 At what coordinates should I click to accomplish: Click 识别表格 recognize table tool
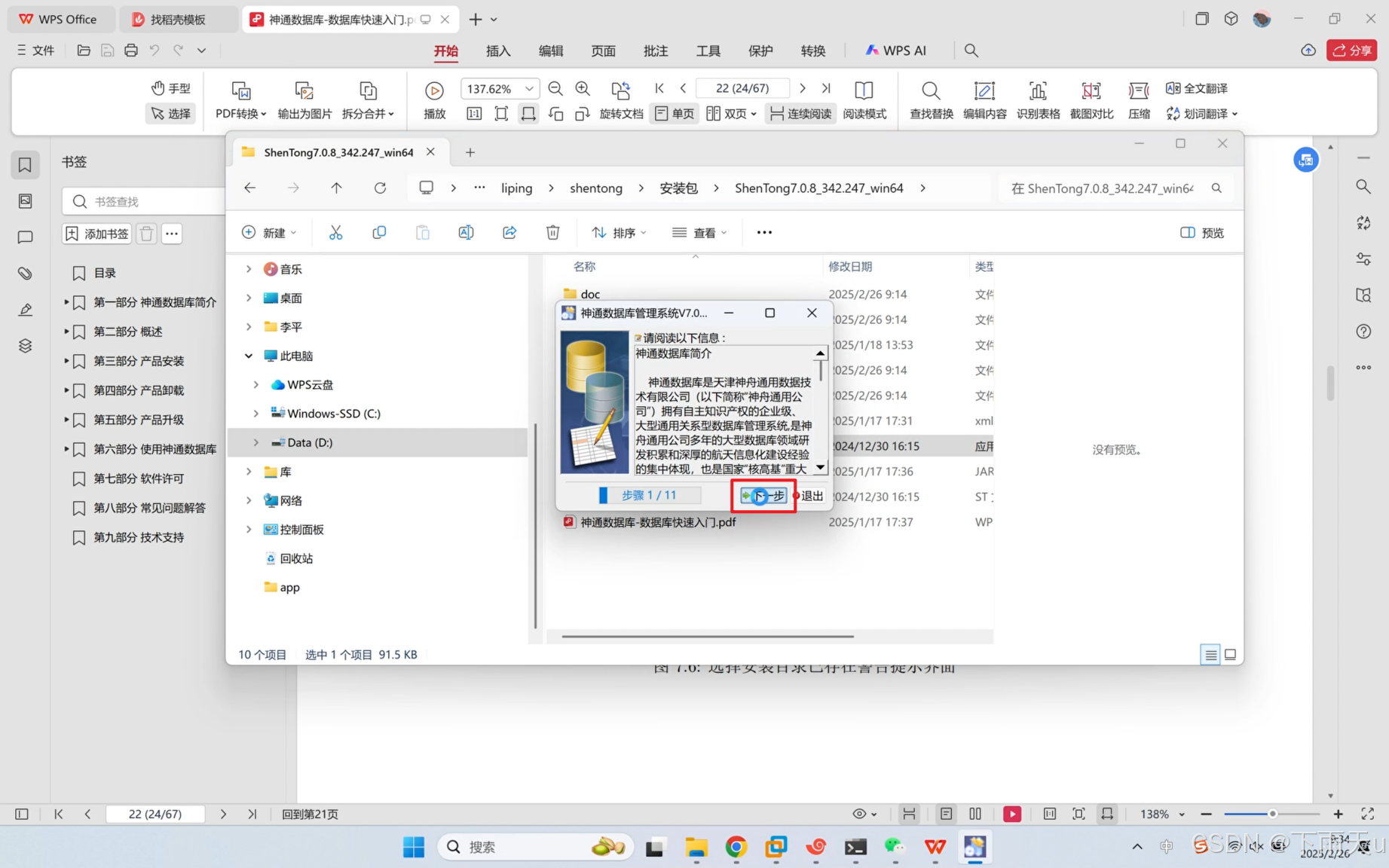pos(1038,100)
